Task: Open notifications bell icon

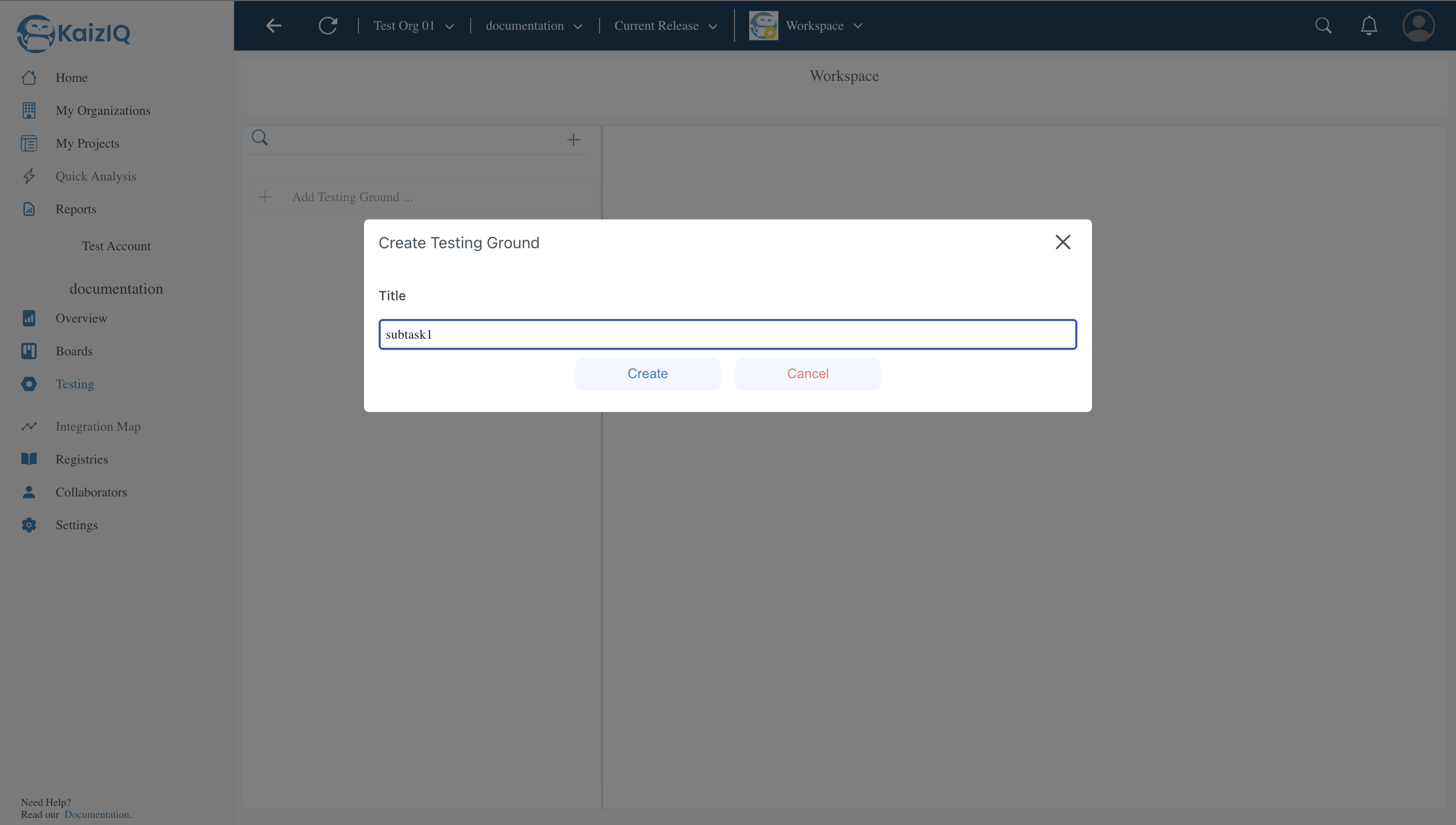Action: coord(1370,25)
